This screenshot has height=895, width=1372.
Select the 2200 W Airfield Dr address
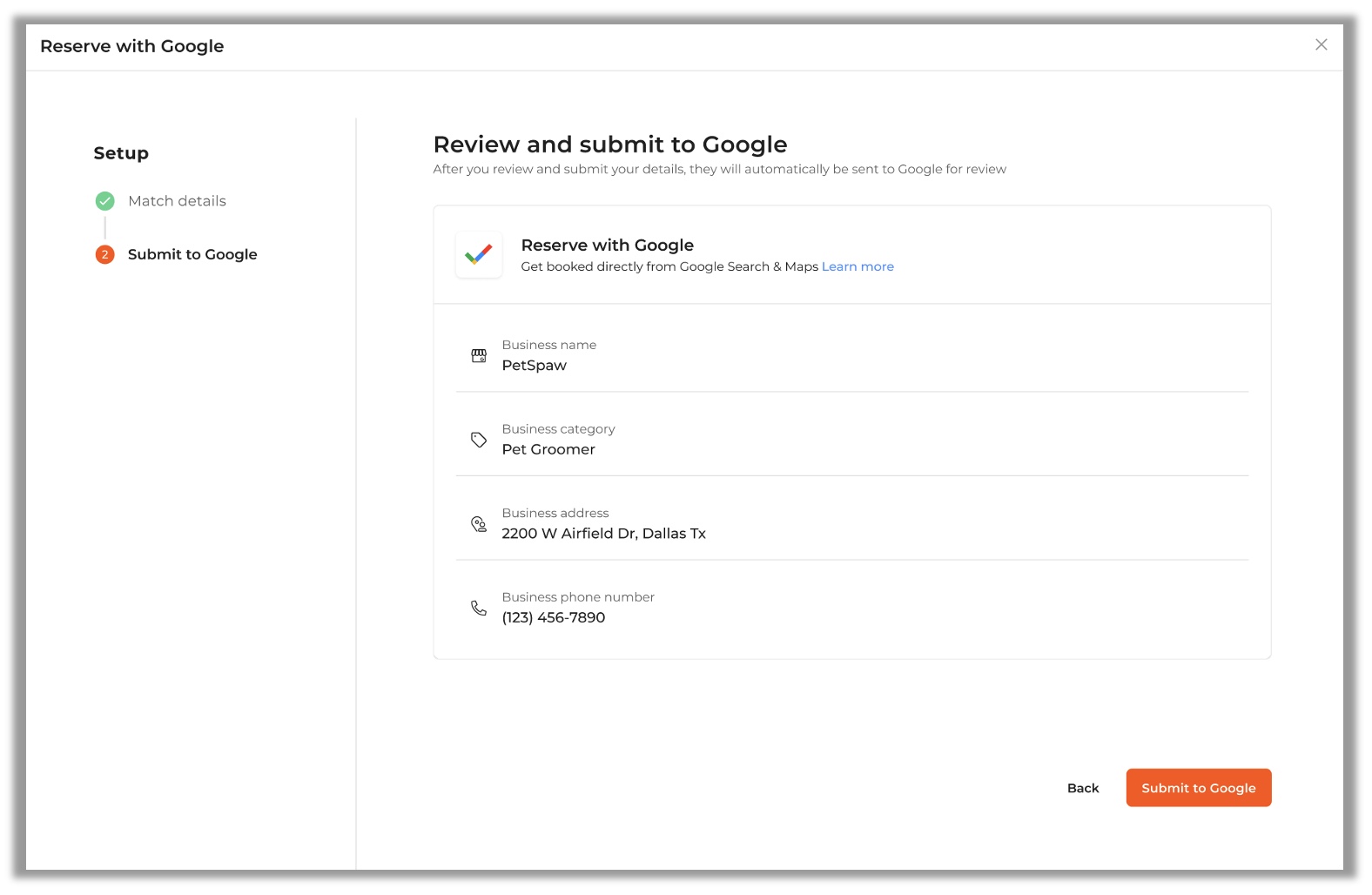(x=603, y=534)
